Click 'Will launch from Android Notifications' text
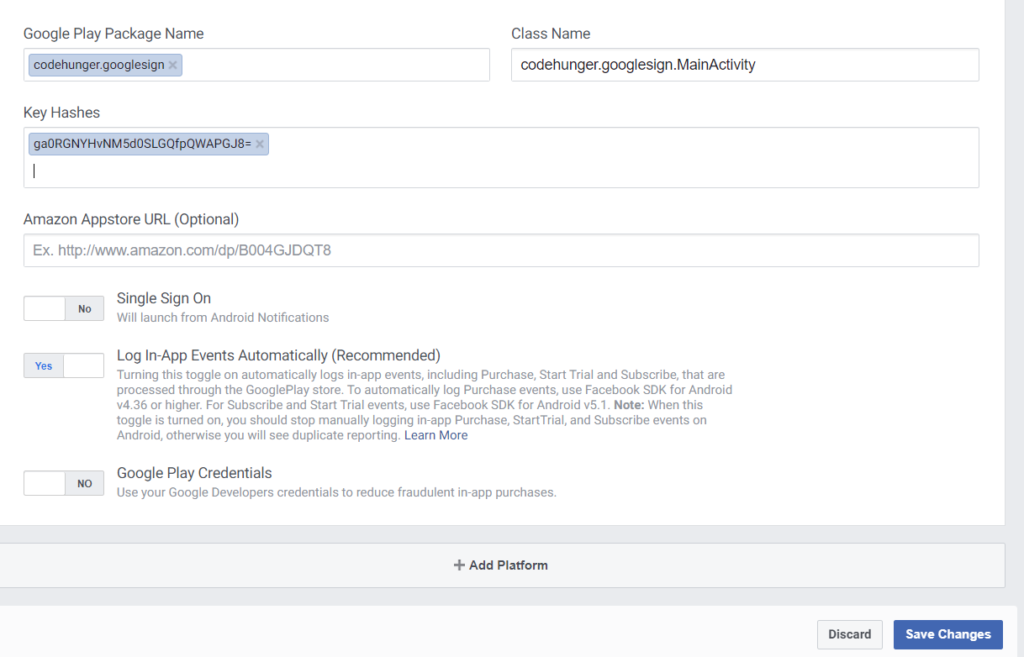Image resolution: width=1024 pixels, height=657 pixels. pos(223,318)
